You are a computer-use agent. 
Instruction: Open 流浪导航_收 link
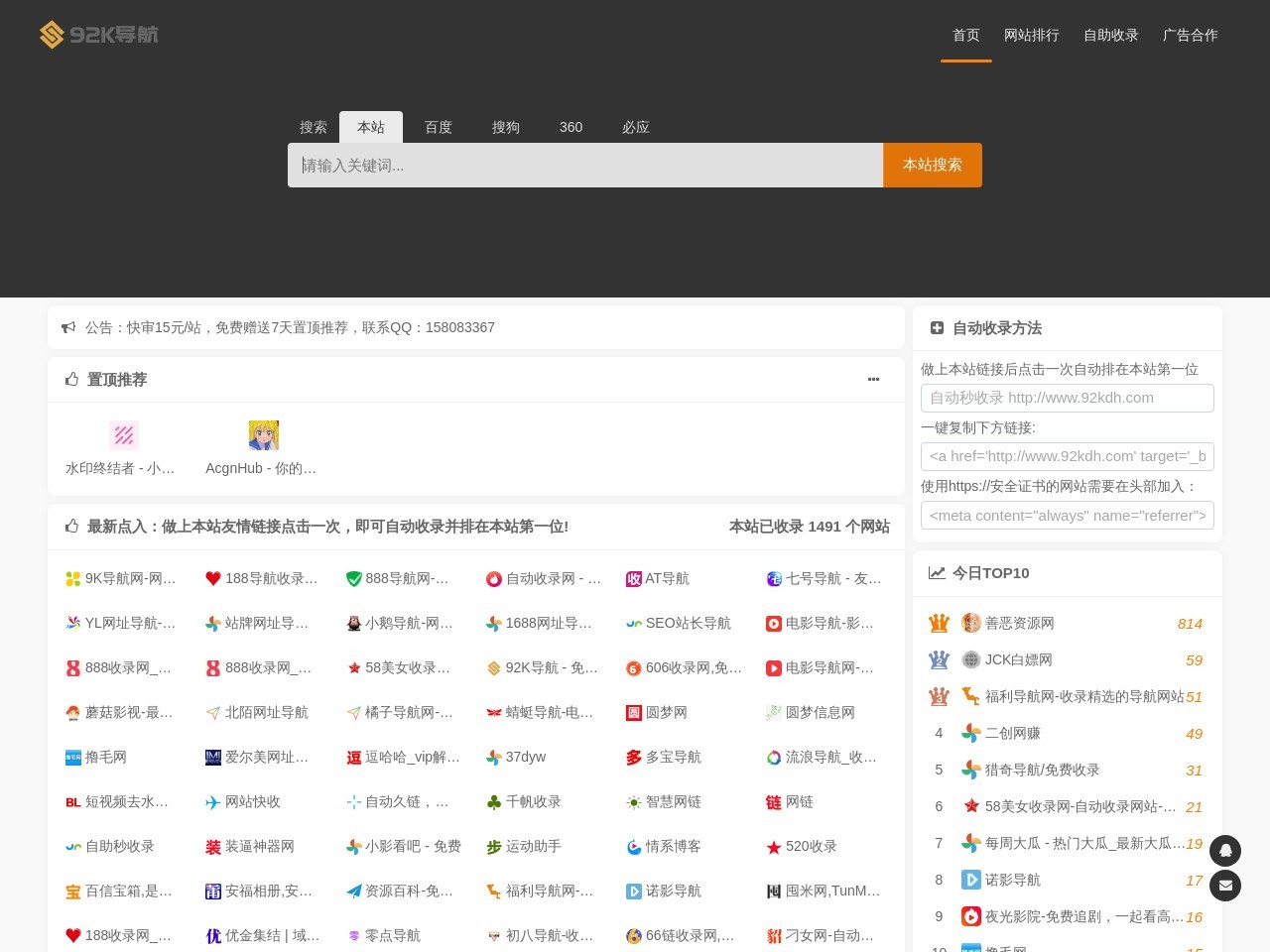(823, 757)
